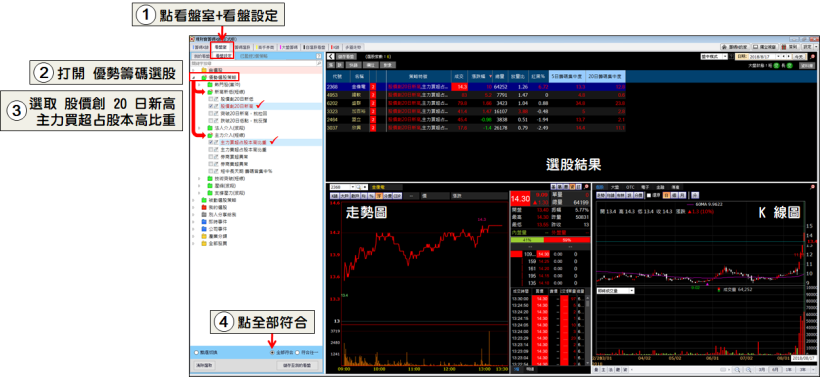
Task: Uncheck the 股價創20日新高 checkbox
Action: coord(211,106)
